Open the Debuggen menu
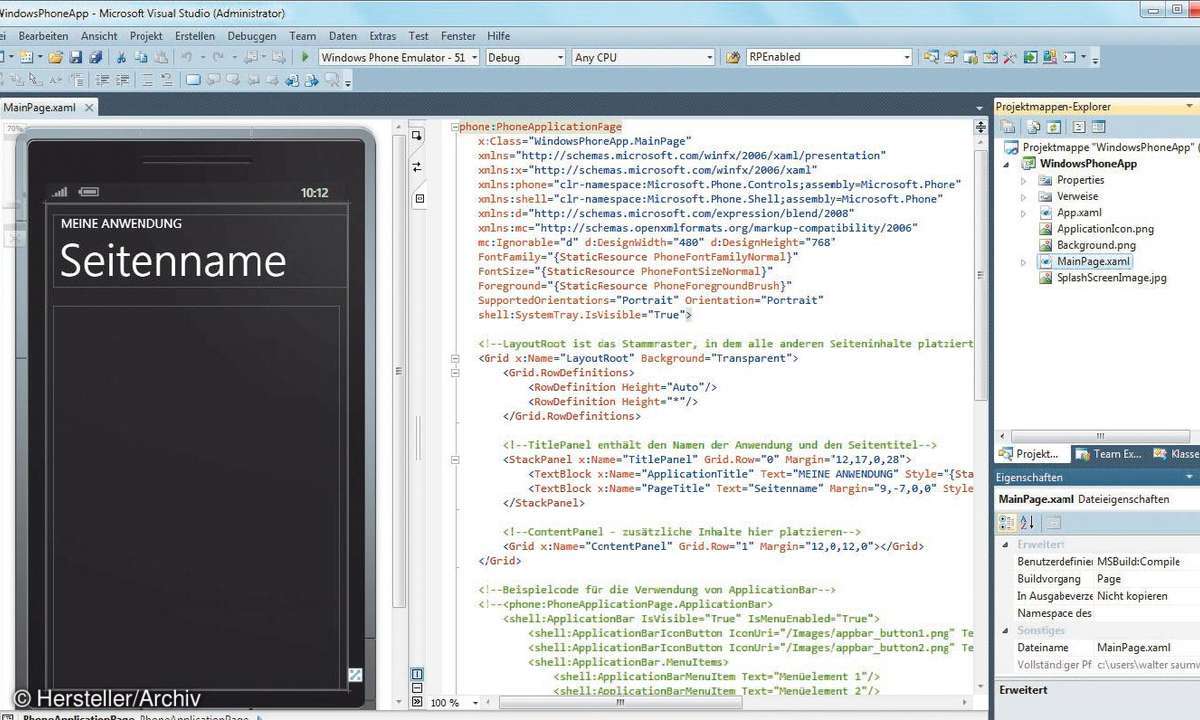Screen dimensions: 1200x720 click(251, 35)
